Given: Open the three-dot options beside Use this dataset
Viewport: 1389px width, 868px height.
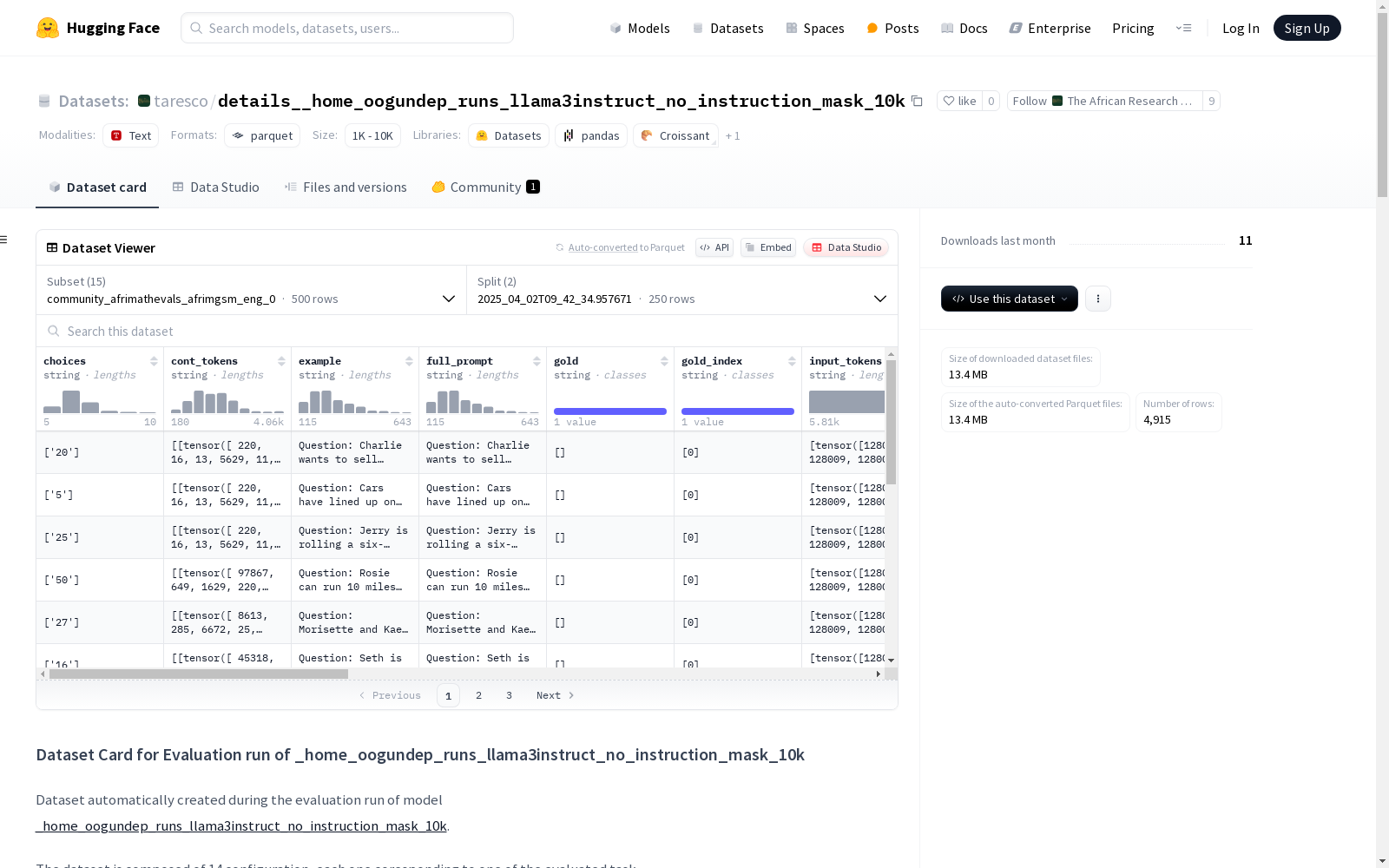Looking at the screenshot, I should coord(1098,299).
